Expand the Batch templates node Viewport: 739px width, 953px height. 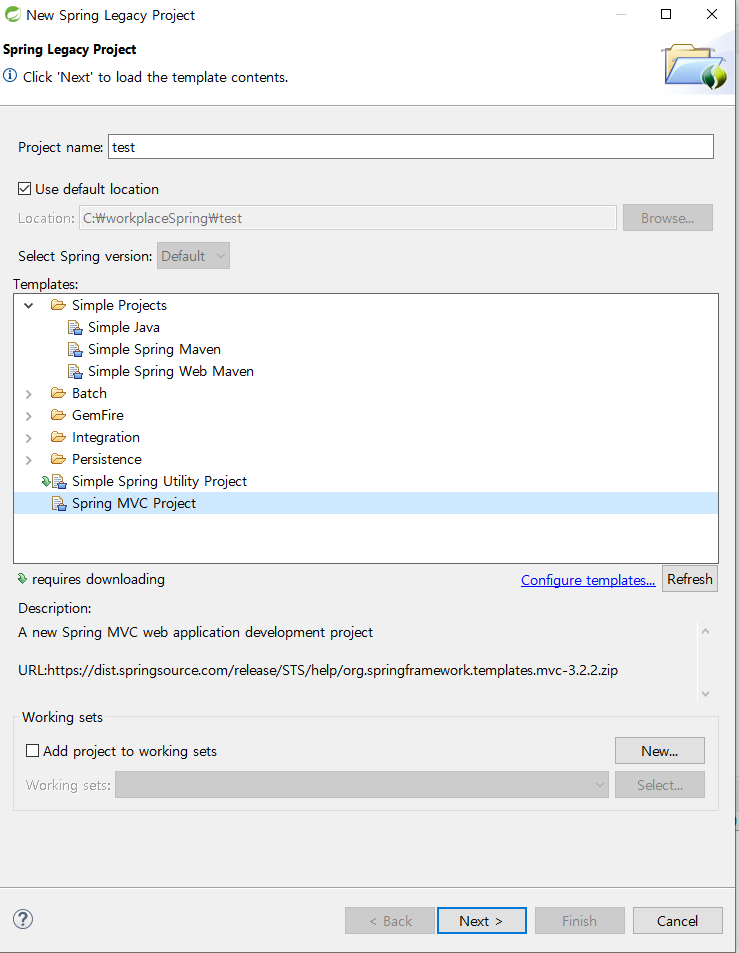(x=29, y=394)
